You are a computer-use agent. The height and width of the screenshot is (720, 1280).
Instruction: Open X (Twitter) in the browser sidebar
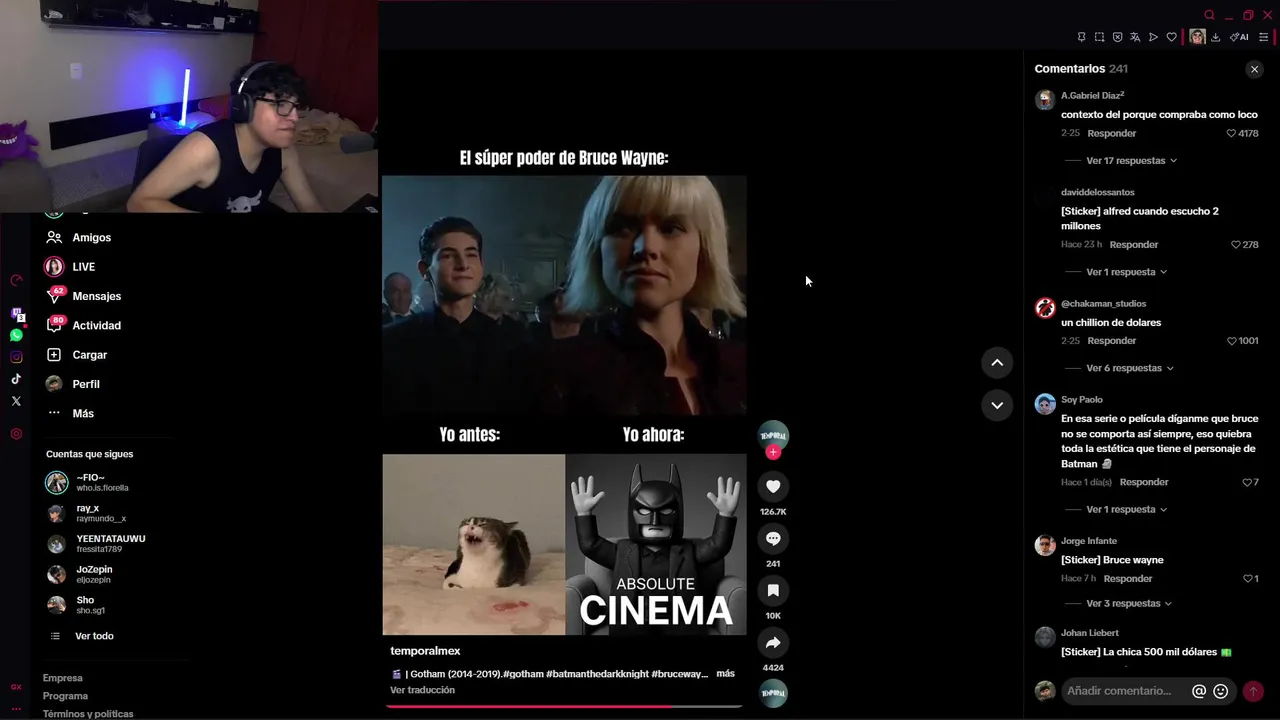coord(16,401)
